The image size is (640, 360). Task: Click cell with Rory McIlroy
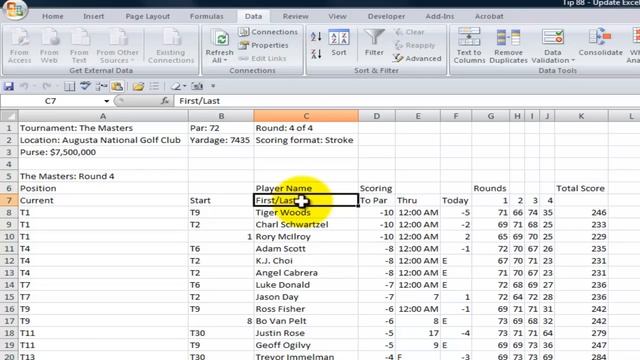pos(306,236)
